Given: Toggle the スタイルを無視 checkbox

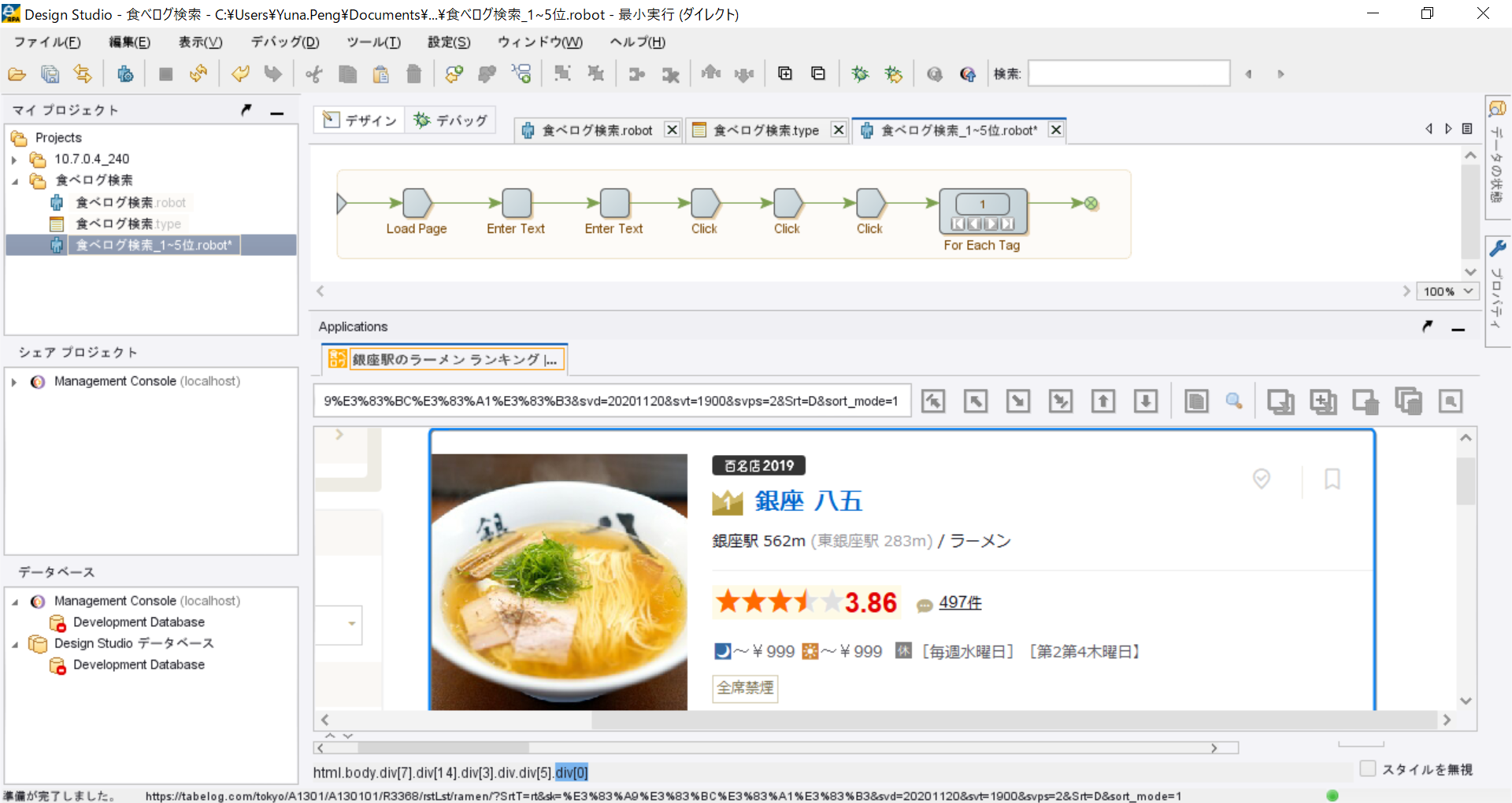Looking at the screenshot, I should coord(1368,768).
